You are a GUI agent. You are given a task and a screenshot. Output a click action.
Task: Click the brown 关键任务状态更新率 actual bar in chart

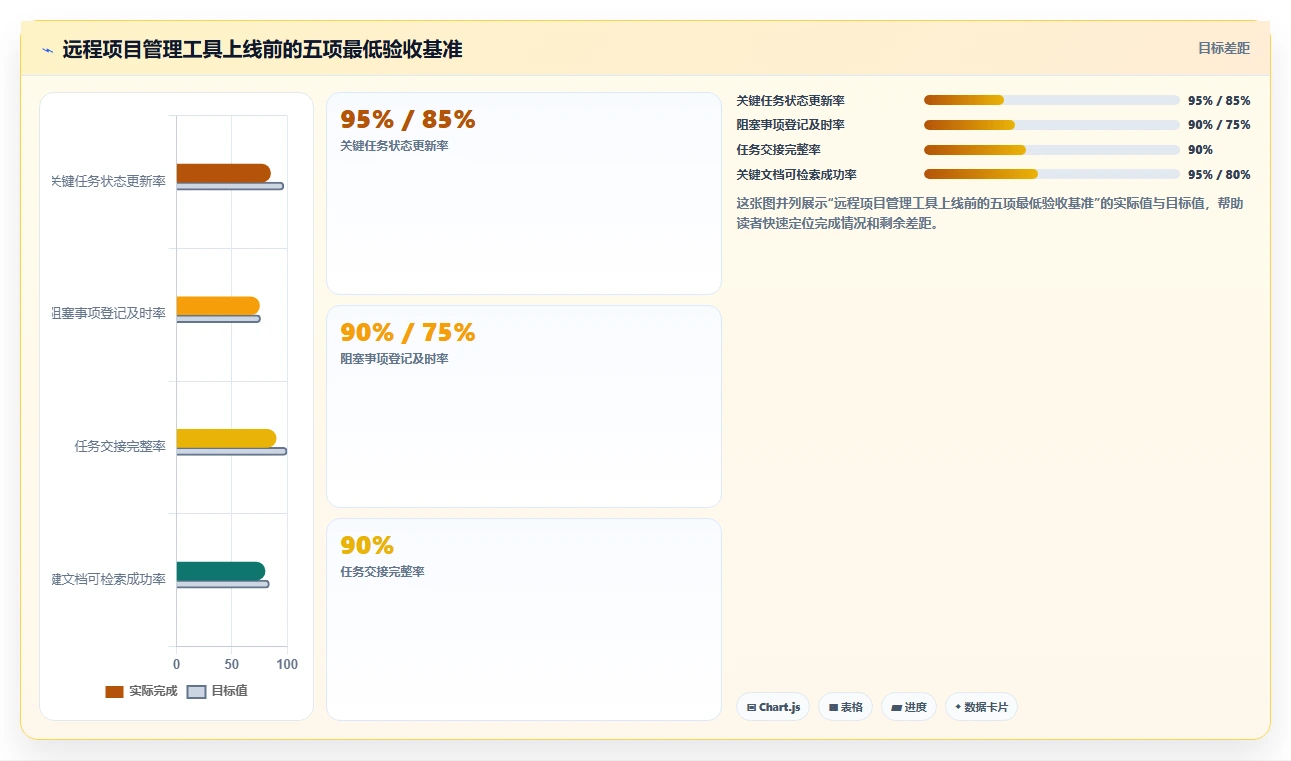coord(223,173)
